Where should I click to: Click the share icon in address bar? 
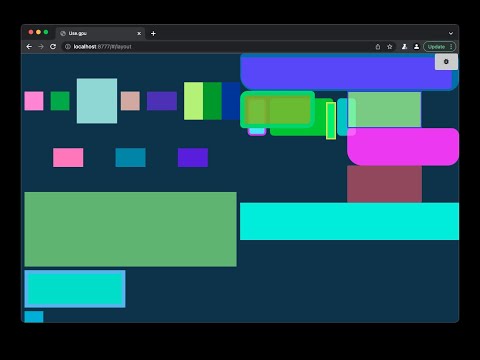[378, 47]
